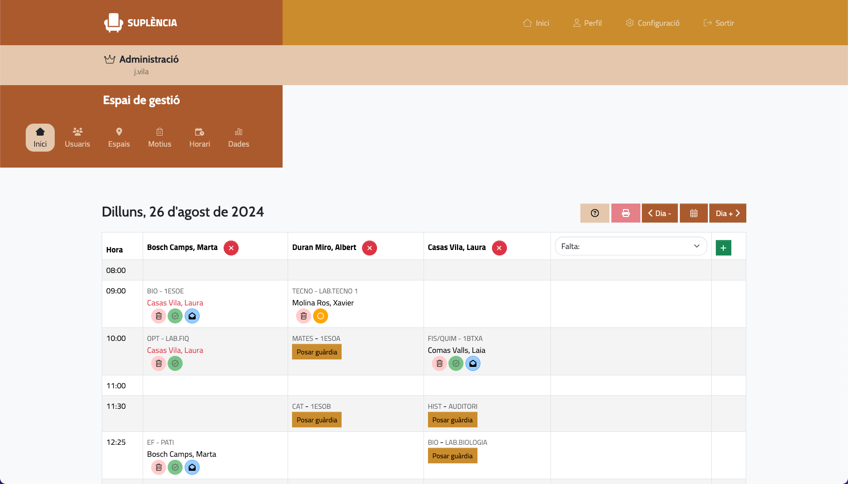Click Comas Valls, Laia name

coord(456,350)
